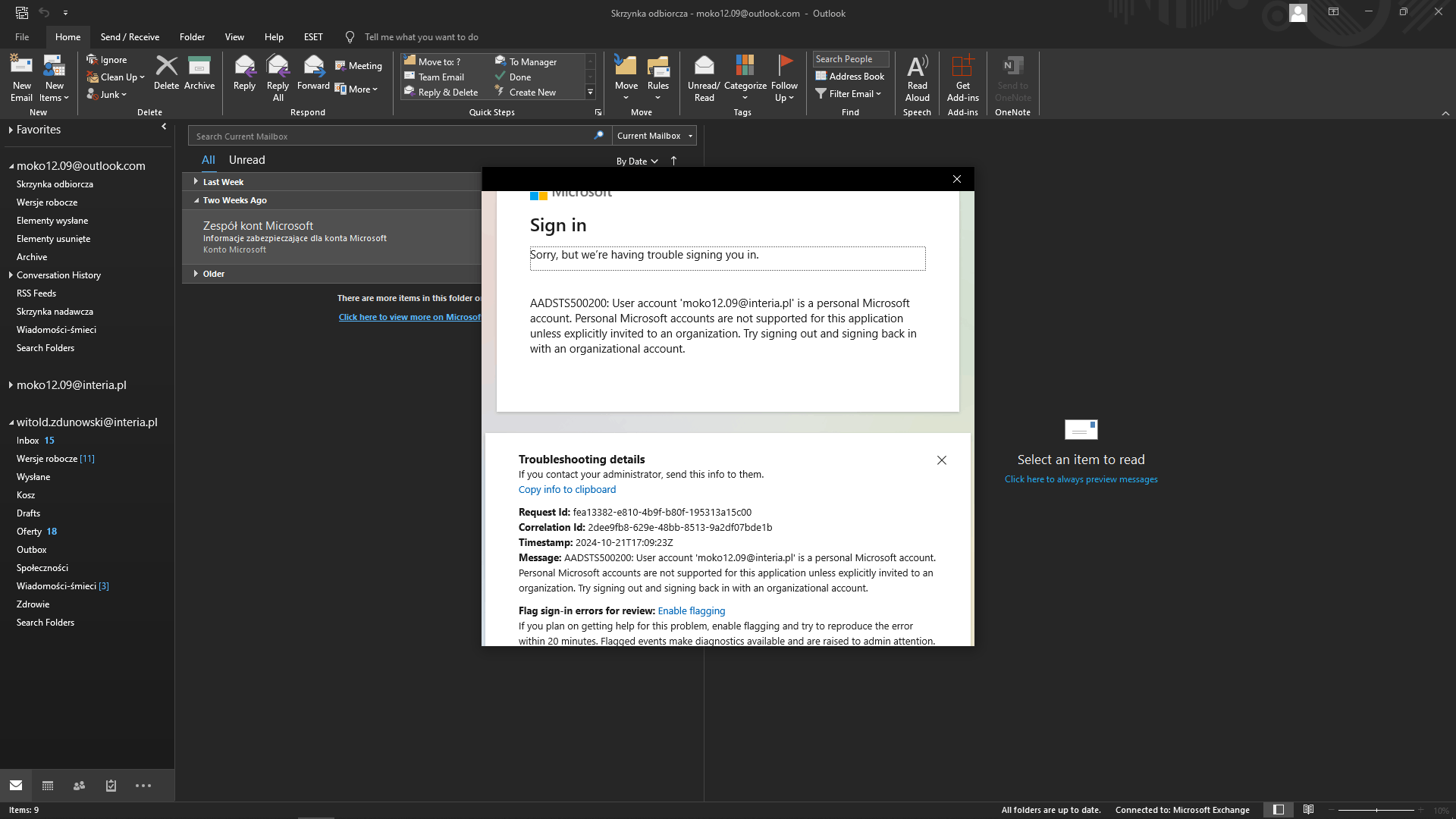Click here to view more on Microsoft link

[x=409, y=317]
